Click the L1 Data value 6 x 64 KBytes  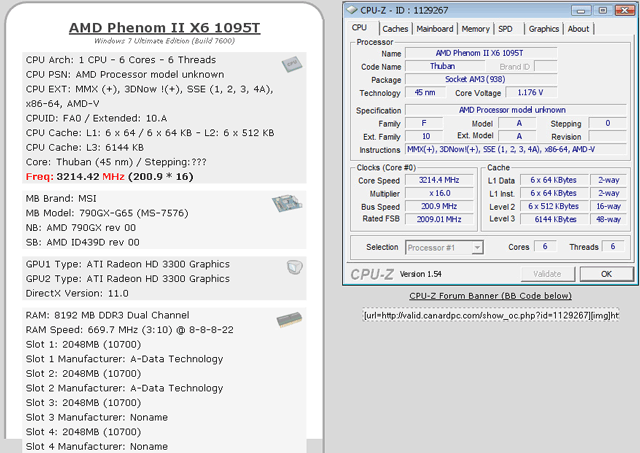point(553,180)
